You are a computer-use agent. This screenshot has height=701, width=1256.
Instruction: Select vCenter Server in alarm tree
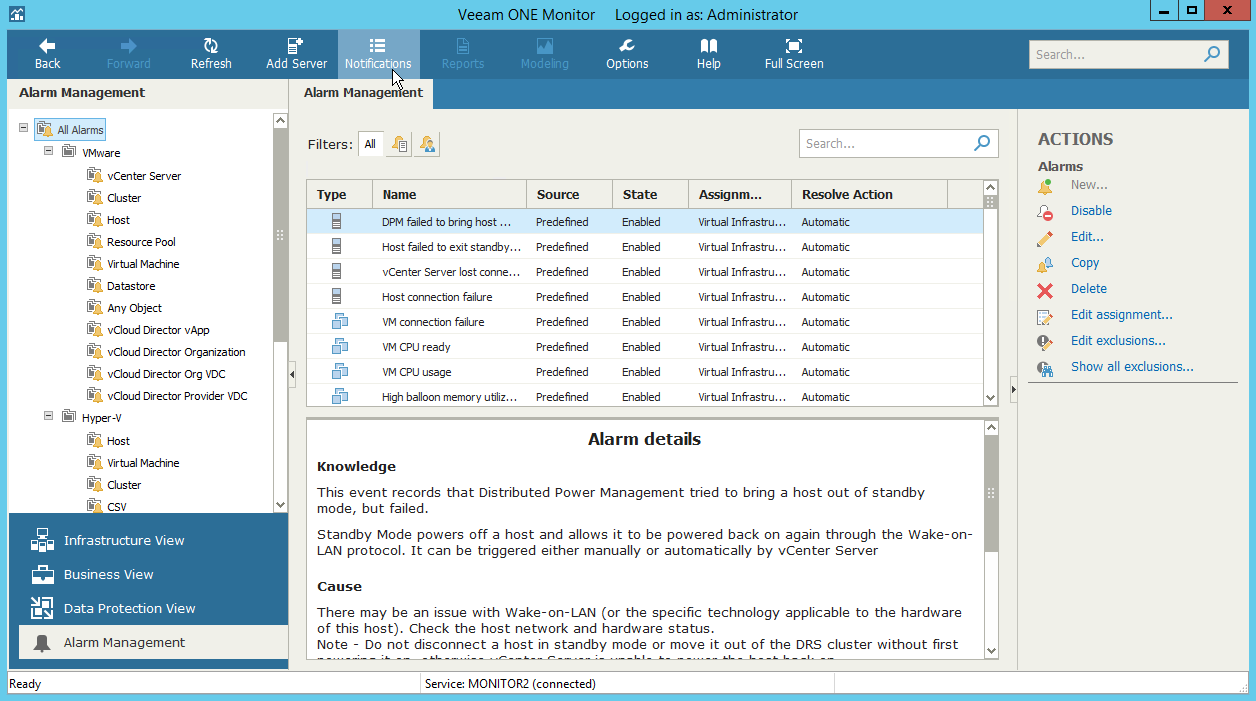click(144, 176)
